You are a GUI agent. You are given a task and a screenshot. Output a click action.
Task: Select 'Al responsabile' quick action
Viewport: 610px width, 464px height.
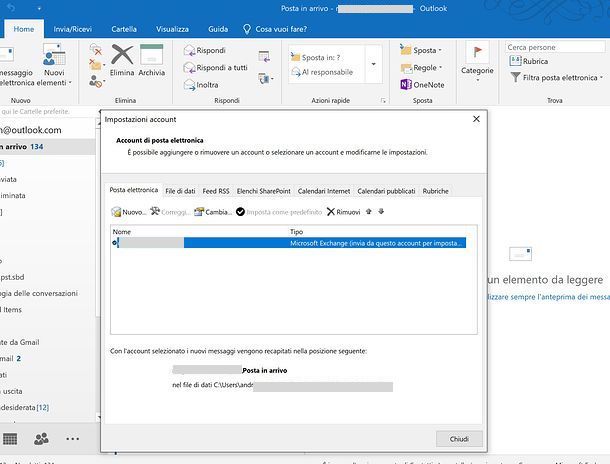322,72
